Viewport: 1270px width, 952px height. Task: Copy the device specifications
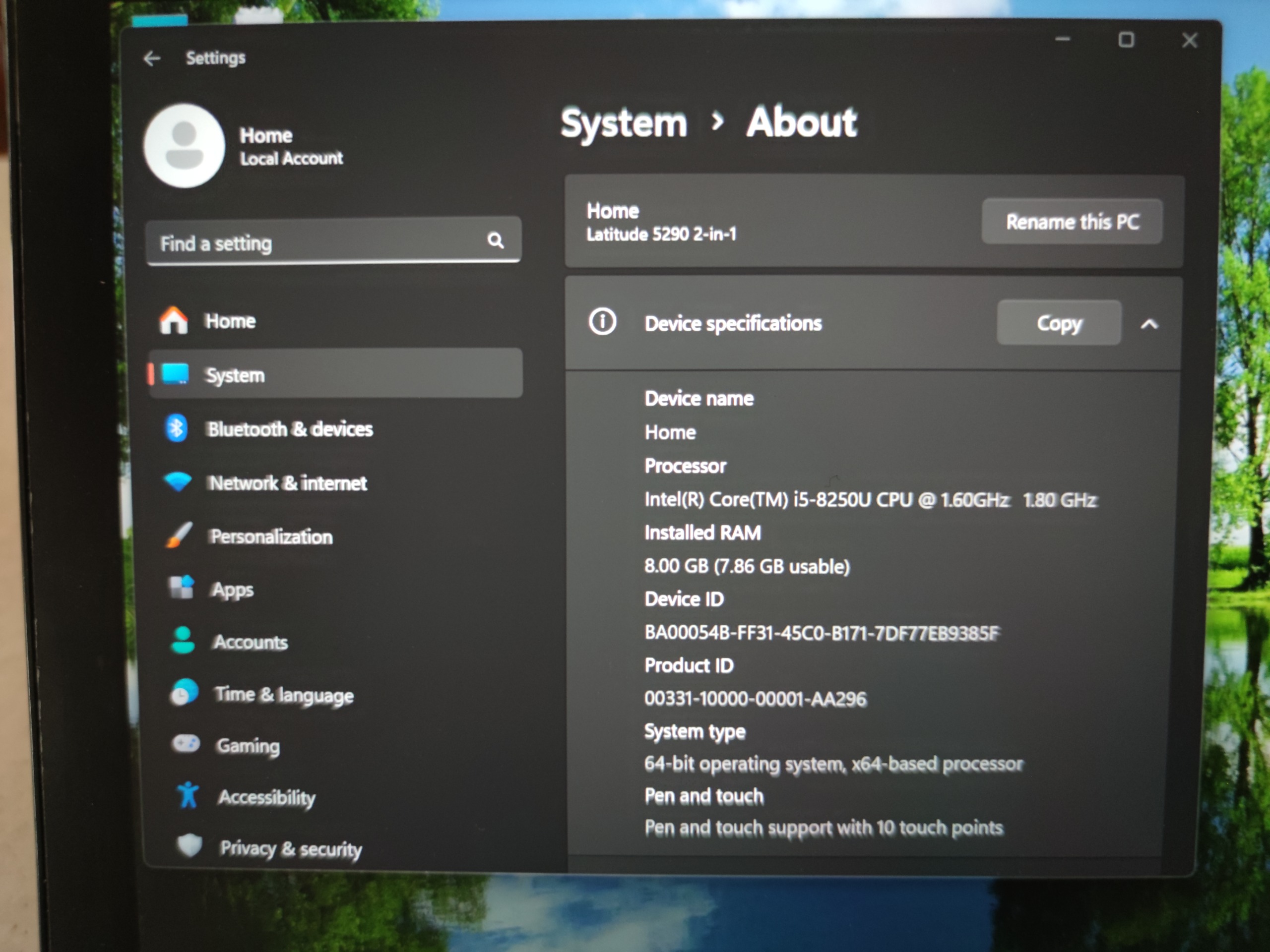[1059, 323]
